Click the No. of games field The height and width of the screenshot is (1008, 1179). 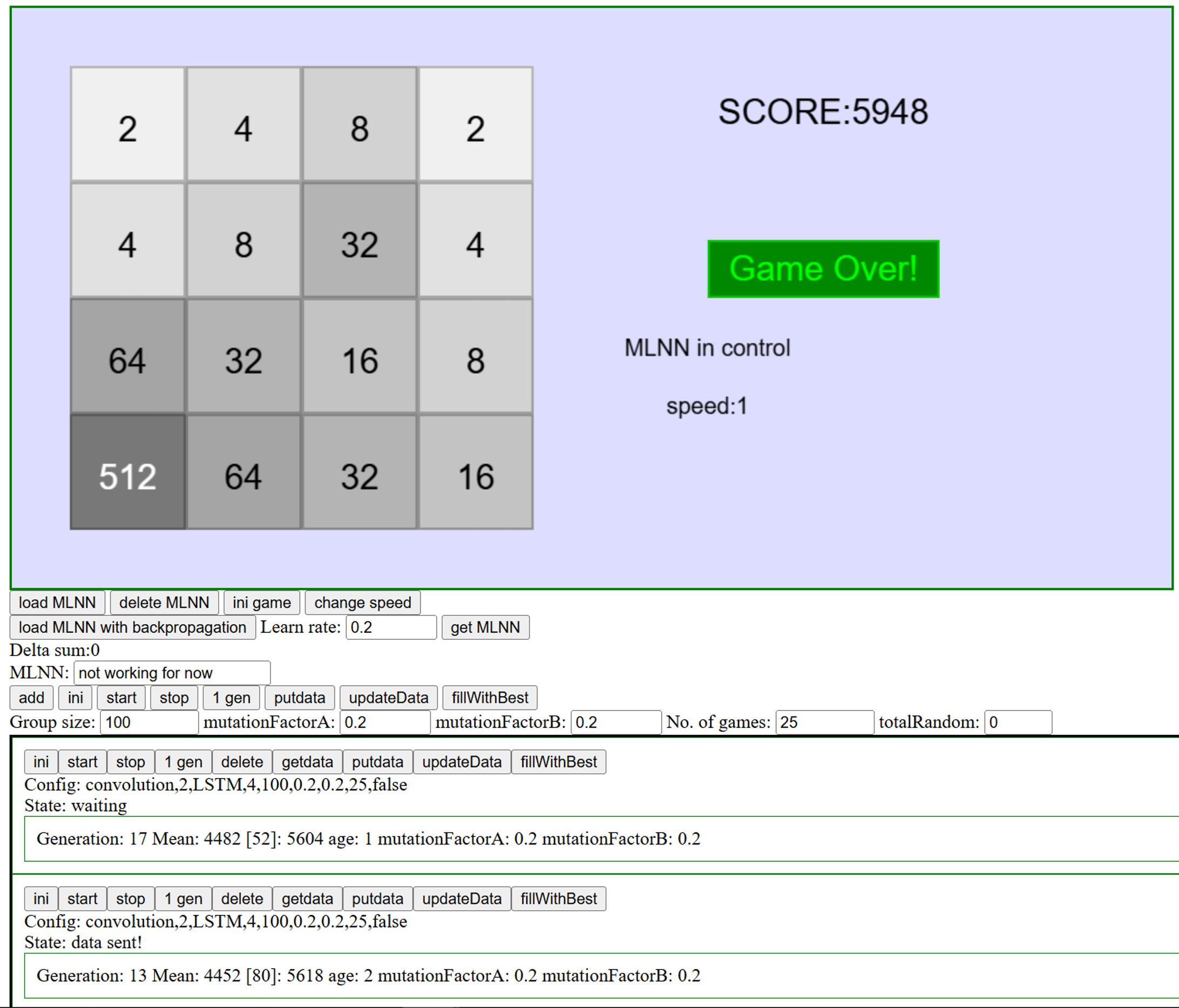(824, 722)
